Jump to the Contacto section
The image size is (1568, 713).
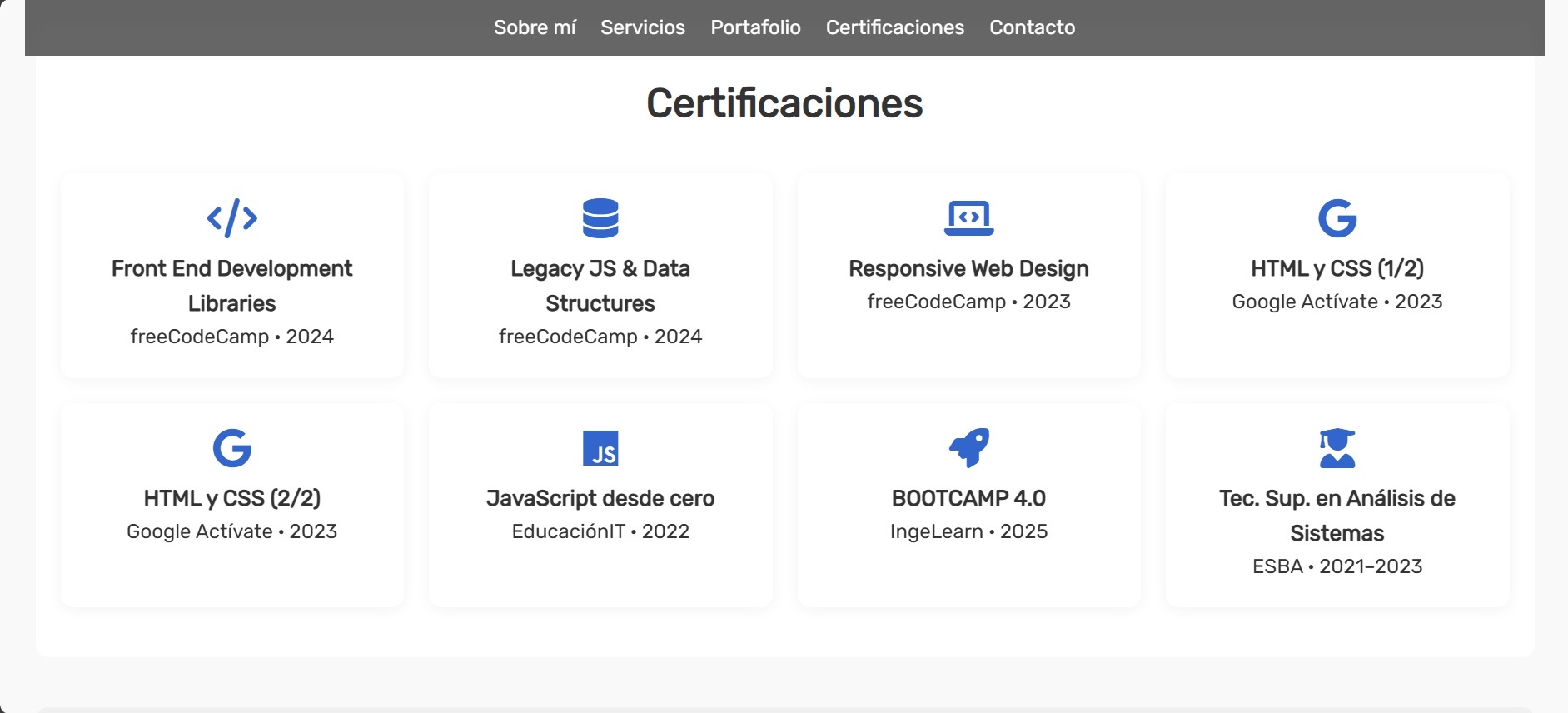point(1033,27)
